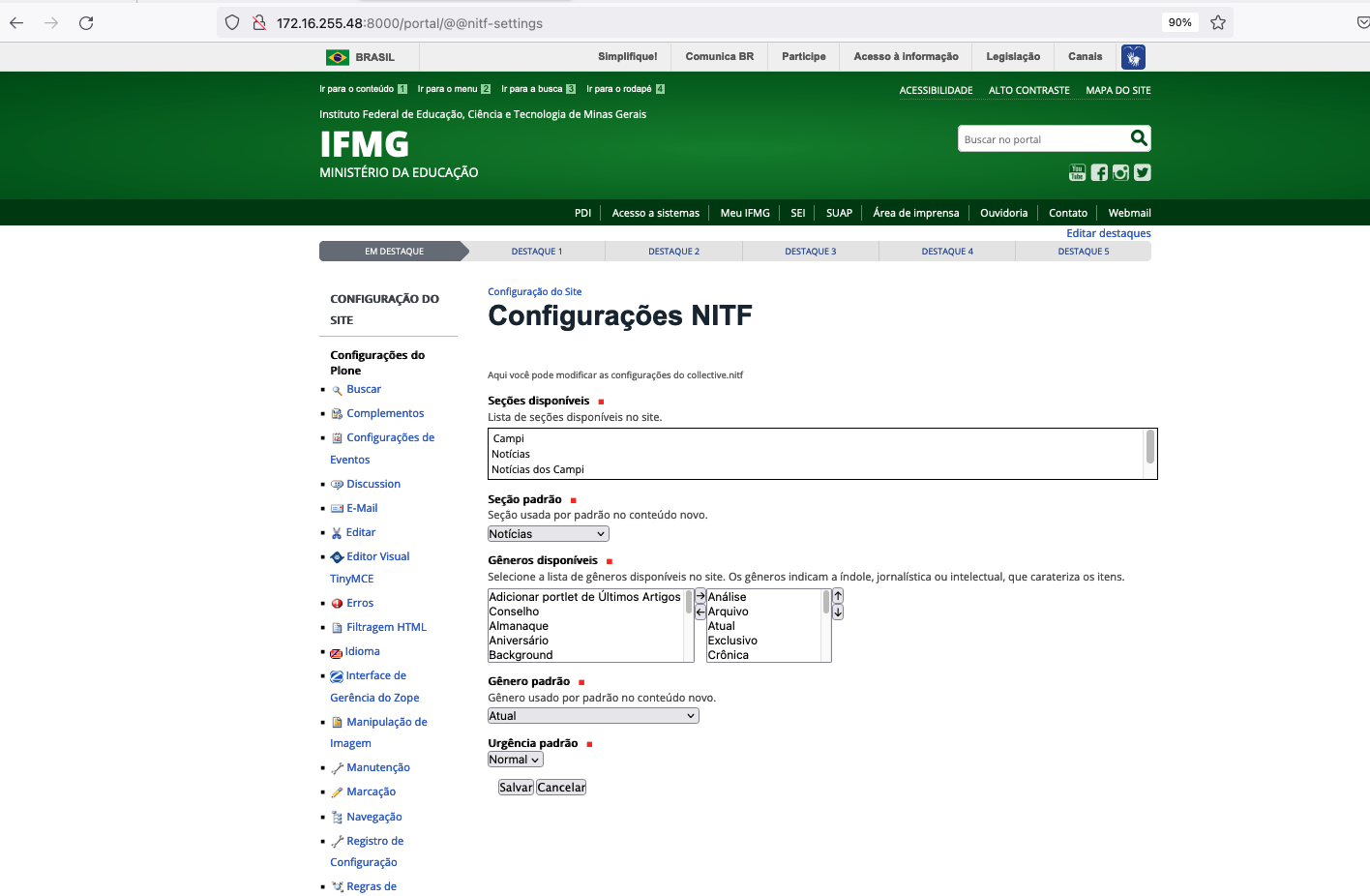1370x896 pixels.
Task: Move a selected gênero right with the arrow
Action: [699, 595]
